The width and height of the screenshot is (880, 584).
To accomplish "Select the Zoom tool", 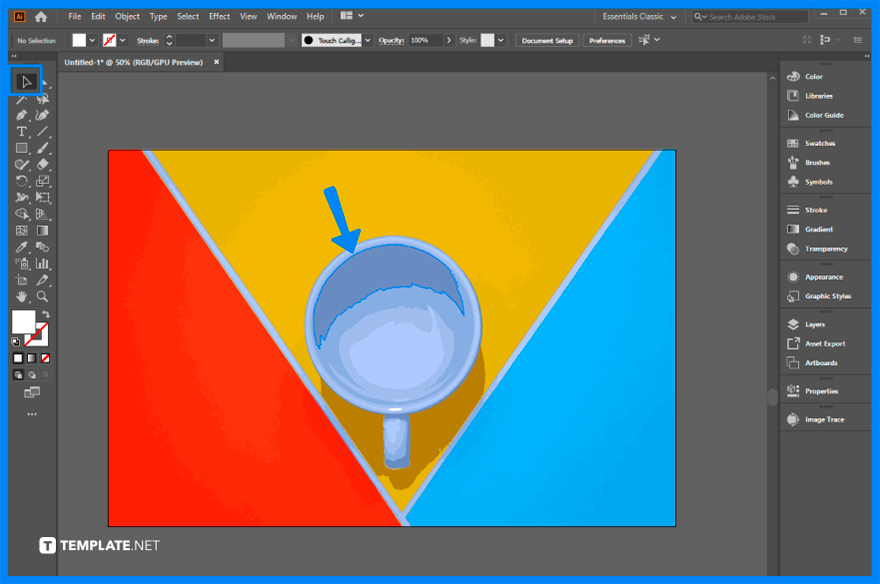I will (x=43, y=296).
